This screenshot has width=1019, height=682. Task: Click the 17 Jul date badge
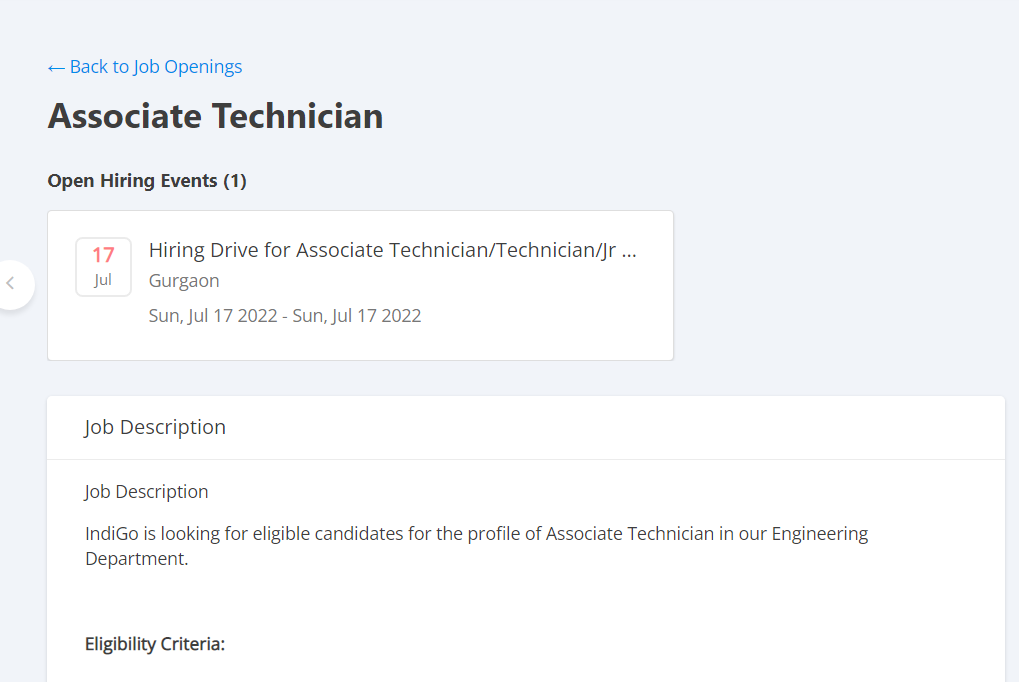point(103,267)
